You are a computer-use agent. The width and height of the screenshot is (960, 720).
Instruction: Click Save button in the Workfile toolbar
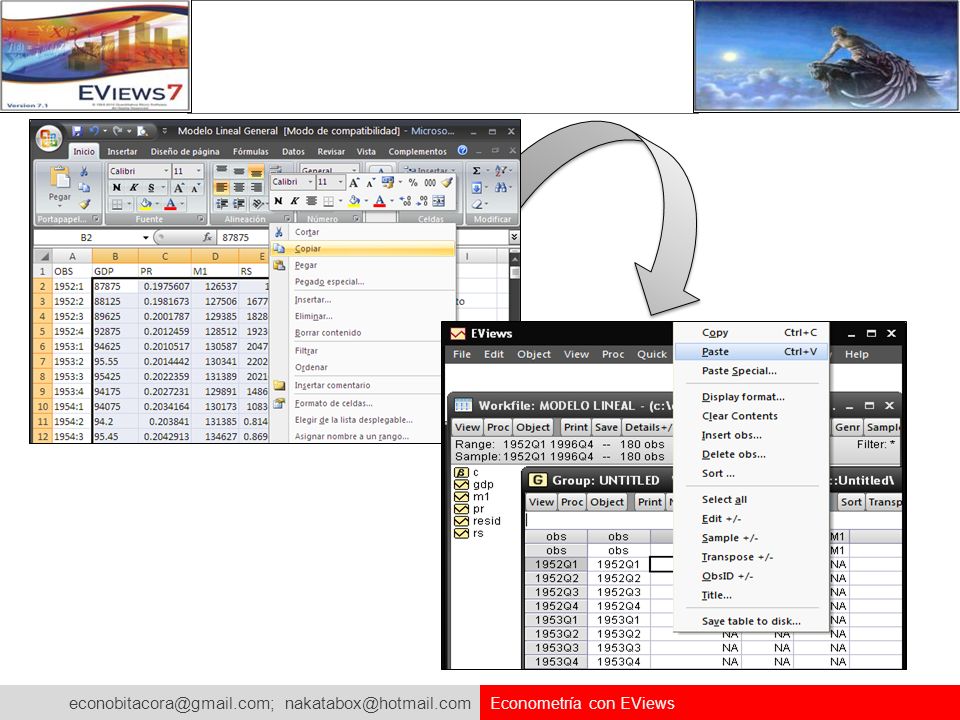tap(606, 427)
